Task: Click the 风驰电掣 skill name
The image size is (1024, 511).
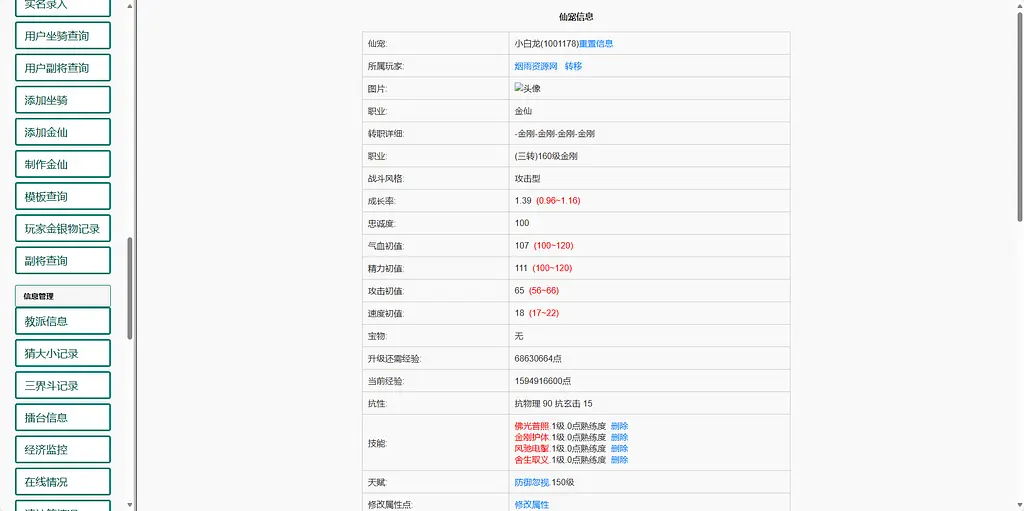Action: 532,448
